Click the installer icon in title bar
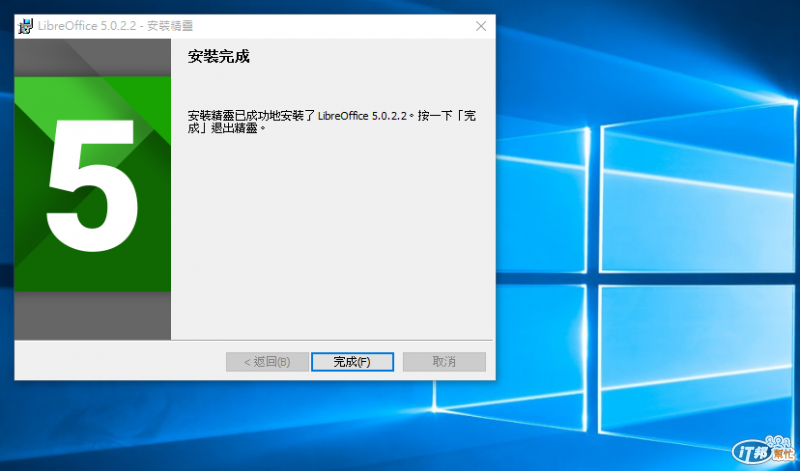Screen dimensions: 800x471 [x=25, y=26]
